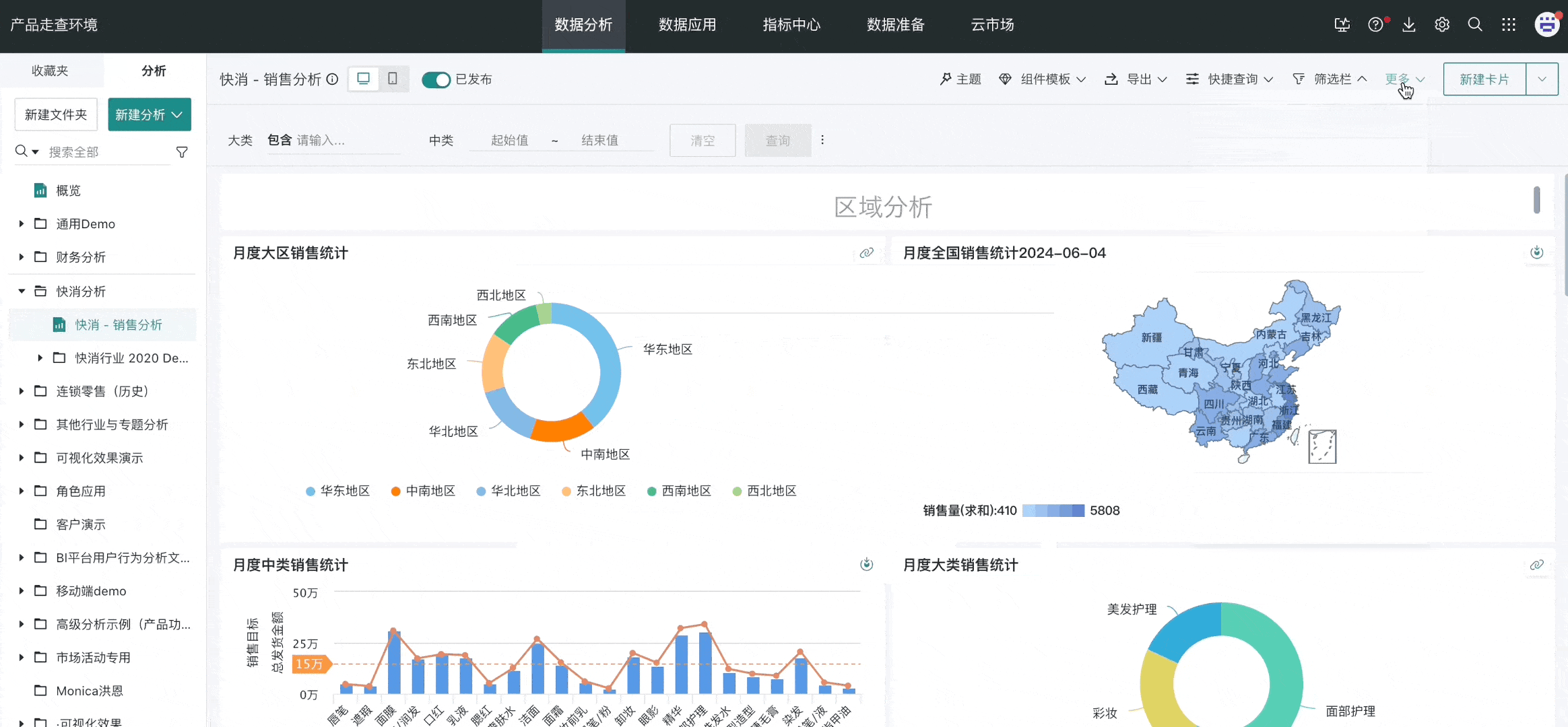Click link icon on 月度大类销售统计 card
The height and width of the screenshot is (727, 1568).
pyautogui.click(x=1536, y=565)
